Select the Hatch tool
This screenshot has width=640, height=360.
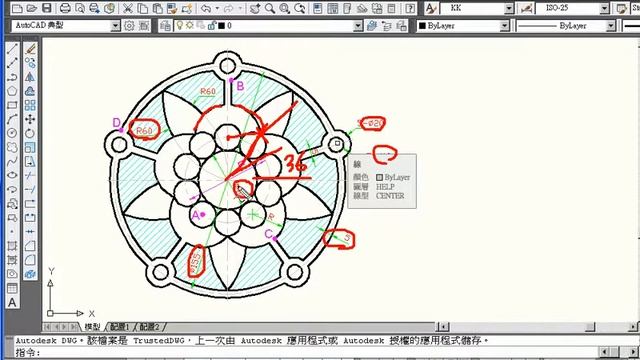[12, 246]
